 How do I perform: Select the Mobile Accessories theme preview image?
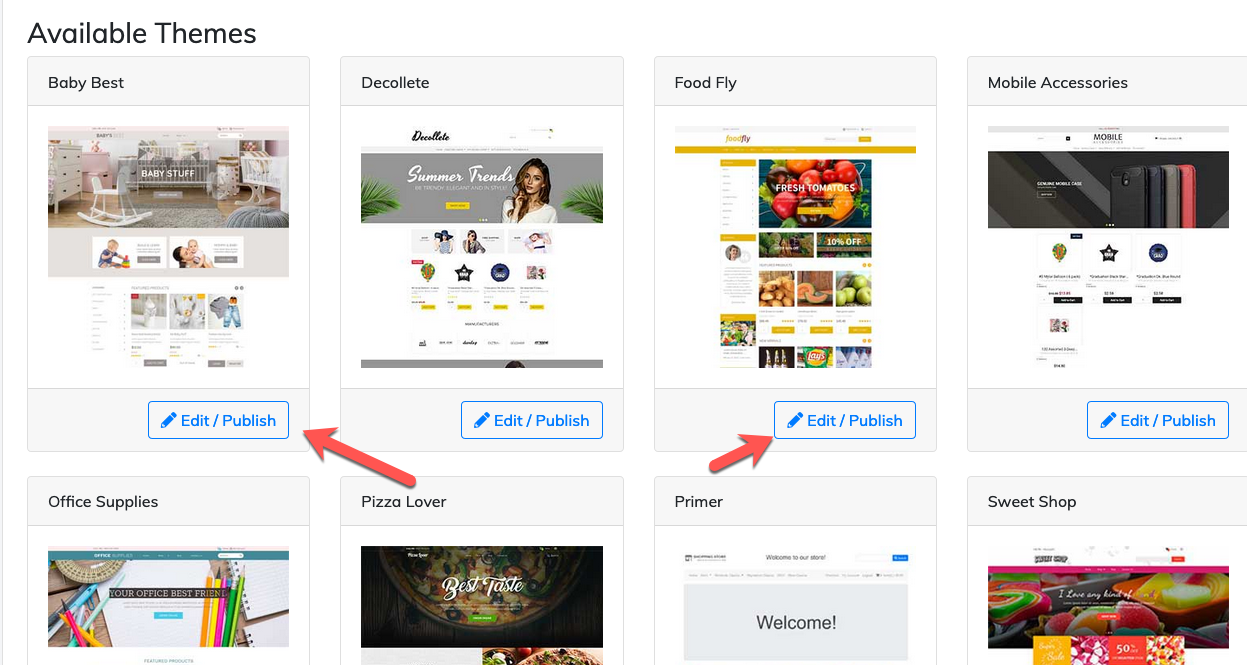pyautogui.click(x=1108, y=247)
